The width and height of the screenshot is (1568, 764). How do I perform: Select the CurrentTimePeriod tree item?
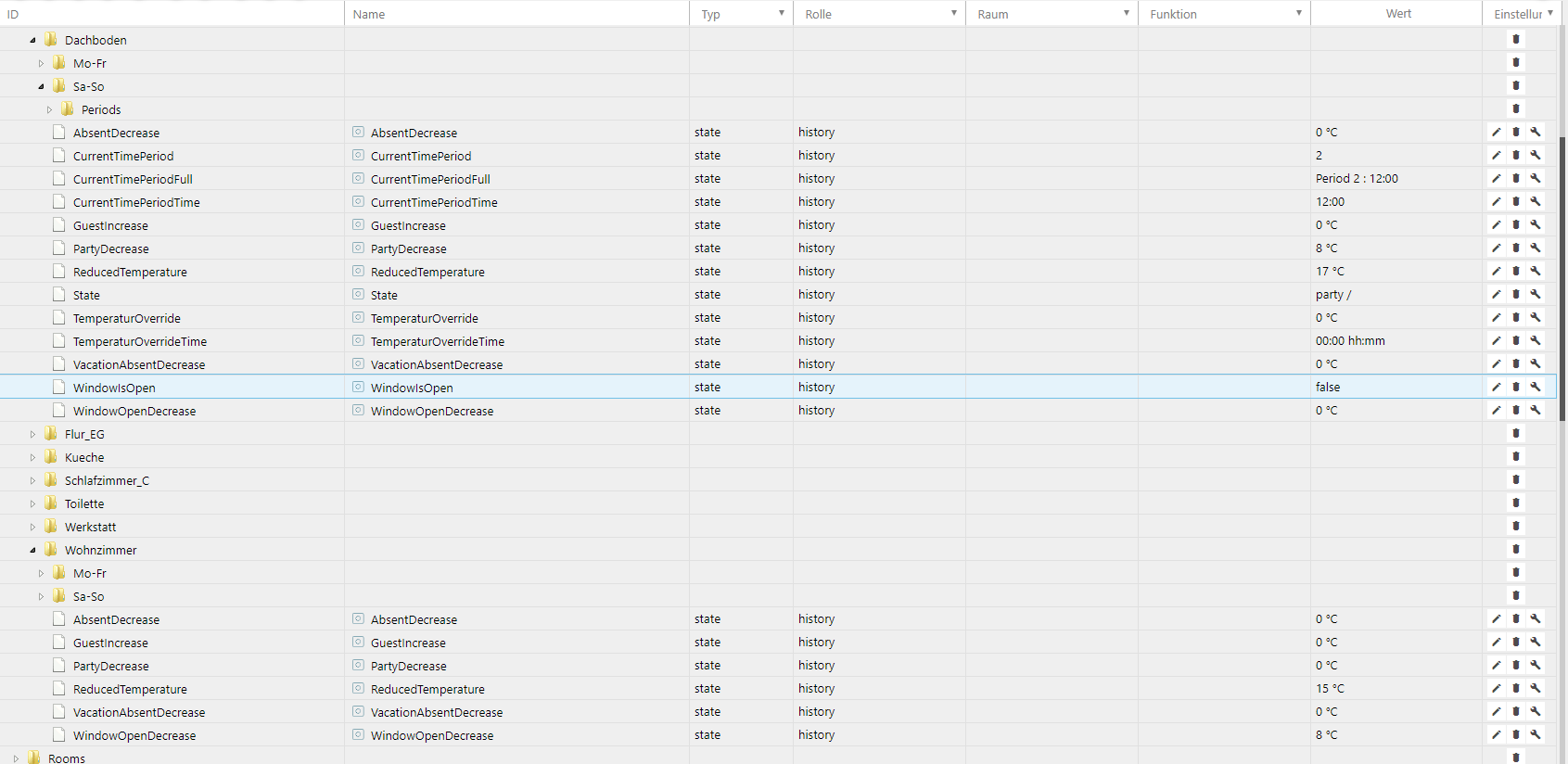pyautogui.click(x=123, y=156)
